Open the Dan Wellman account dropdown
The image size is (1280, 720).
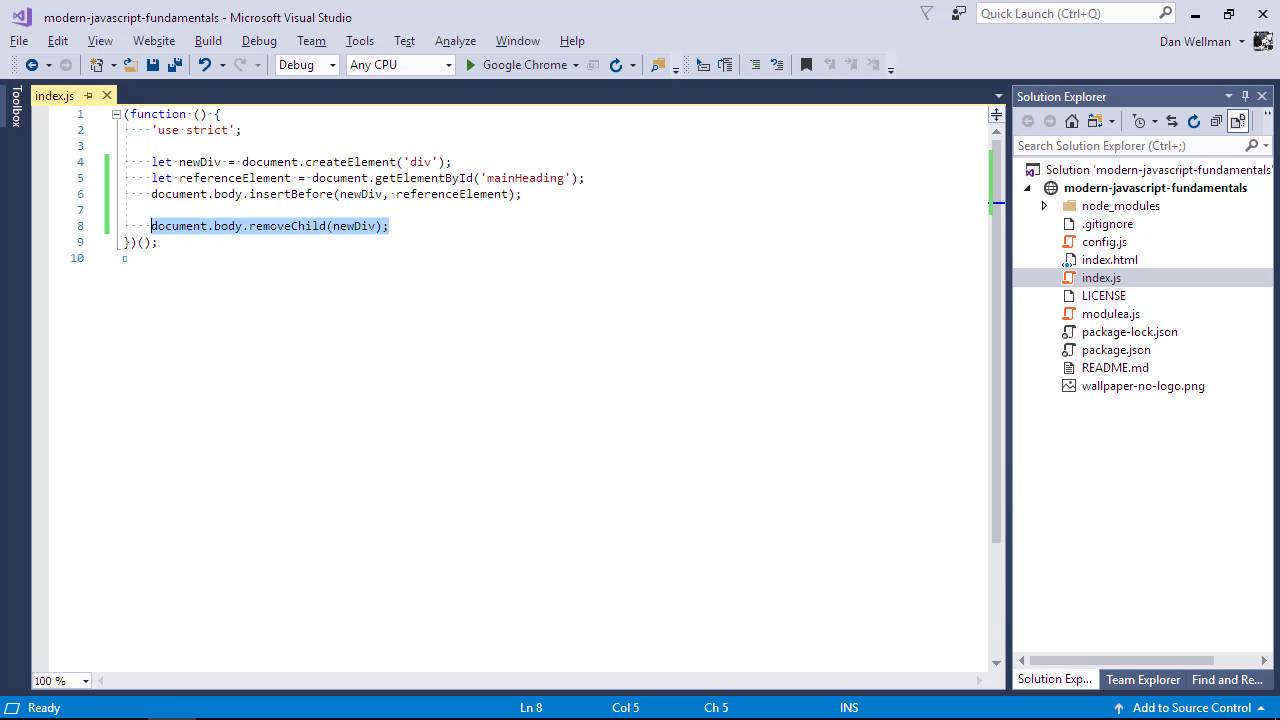coord(1242,42)
